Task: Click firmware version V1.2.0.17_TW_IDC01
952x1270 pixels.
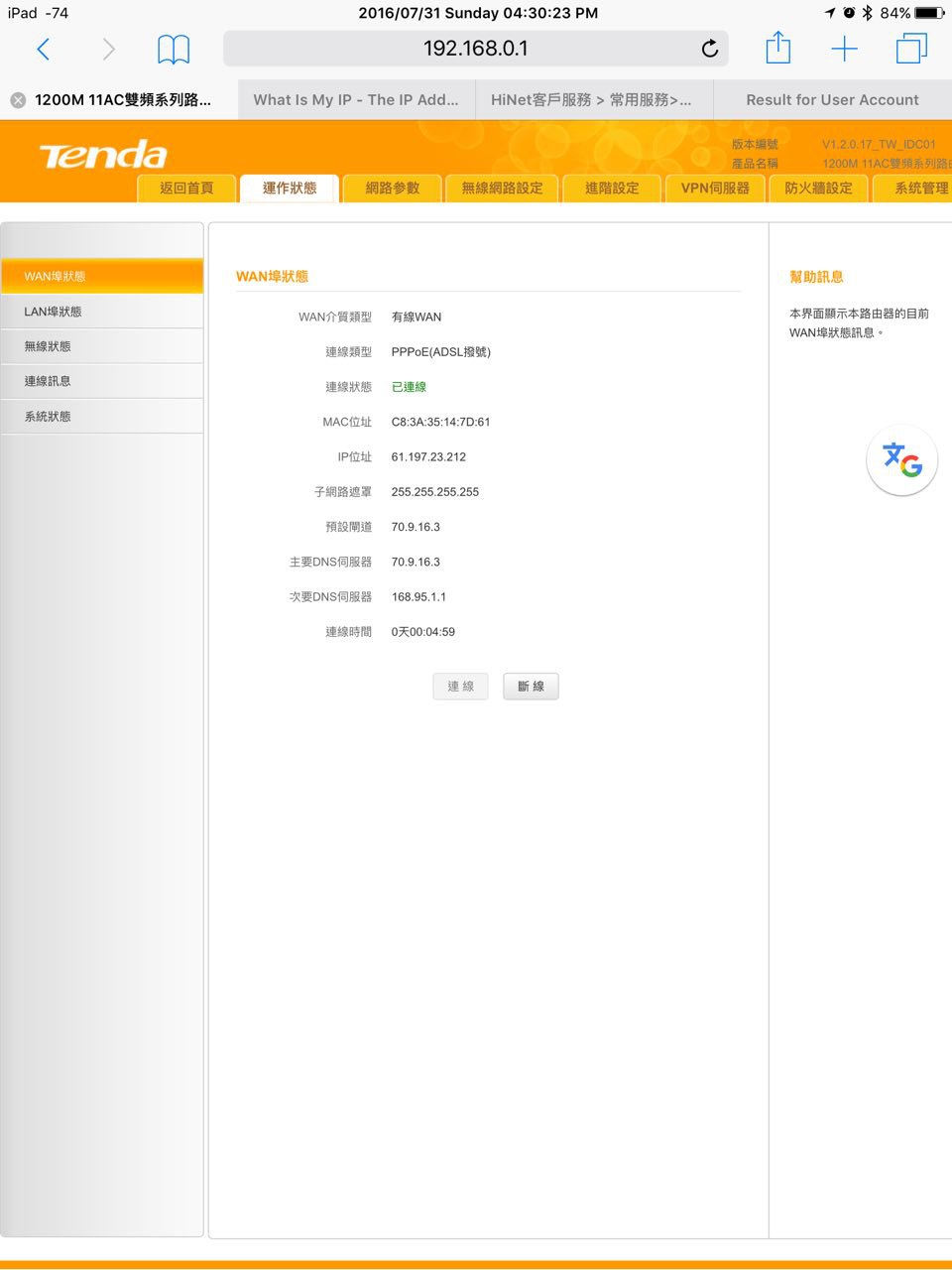Action: click(x=879, y=145)
